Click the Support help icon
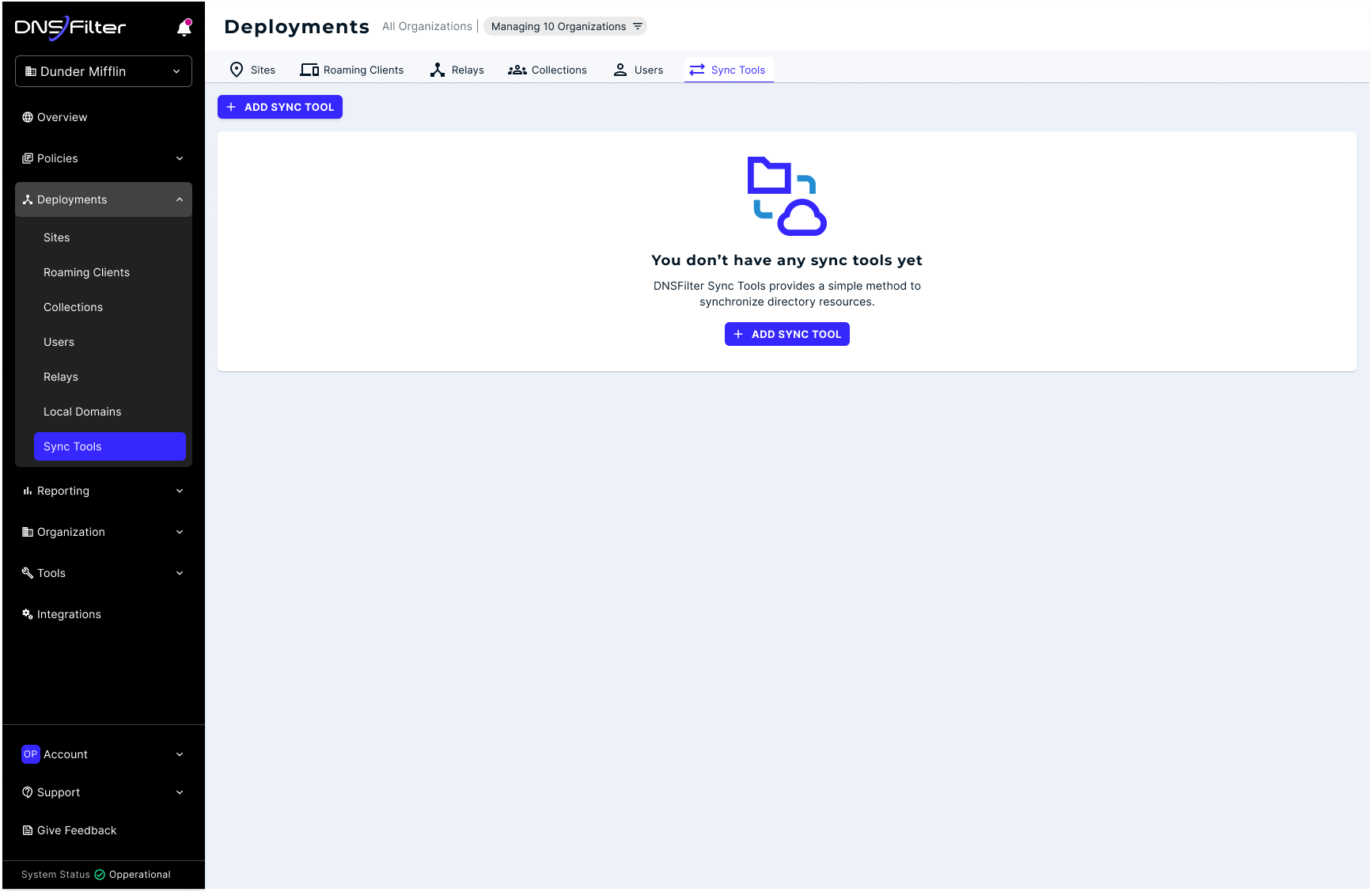Viewport: 1372px width, 892px height. (x=28, y=792)
